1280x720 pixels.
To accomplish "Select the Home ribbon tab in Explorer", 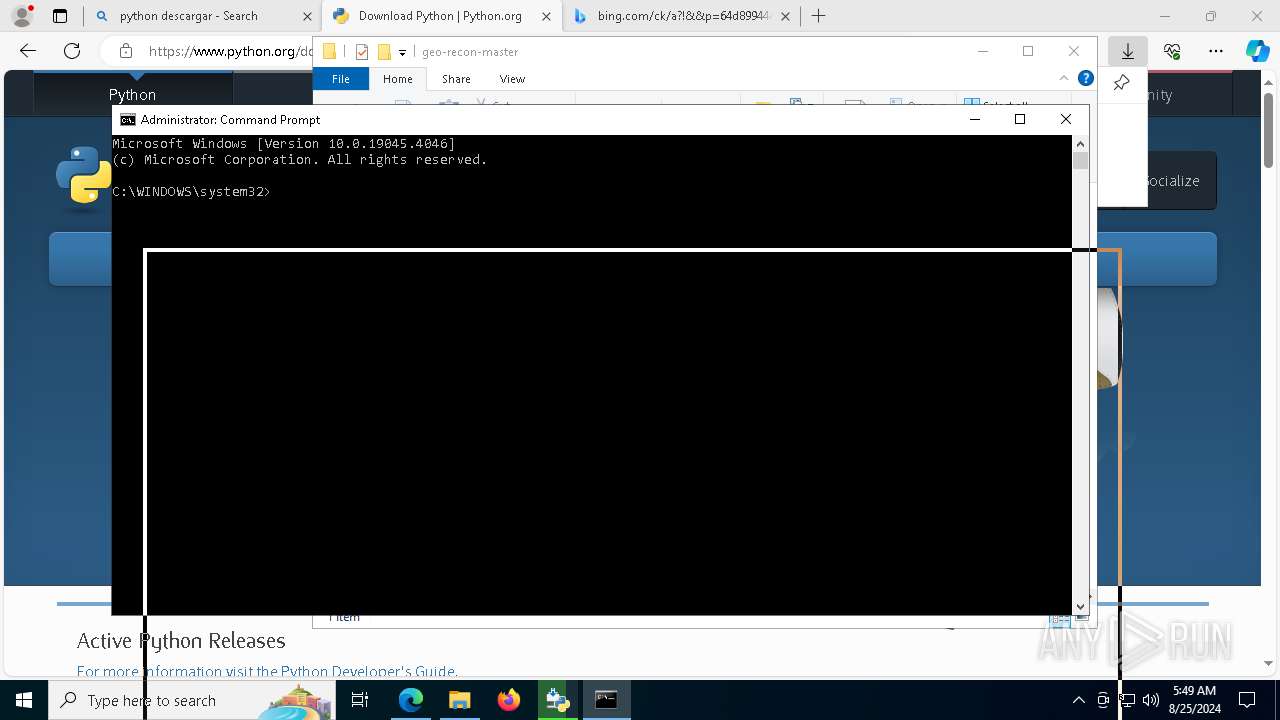I will 397,78.
